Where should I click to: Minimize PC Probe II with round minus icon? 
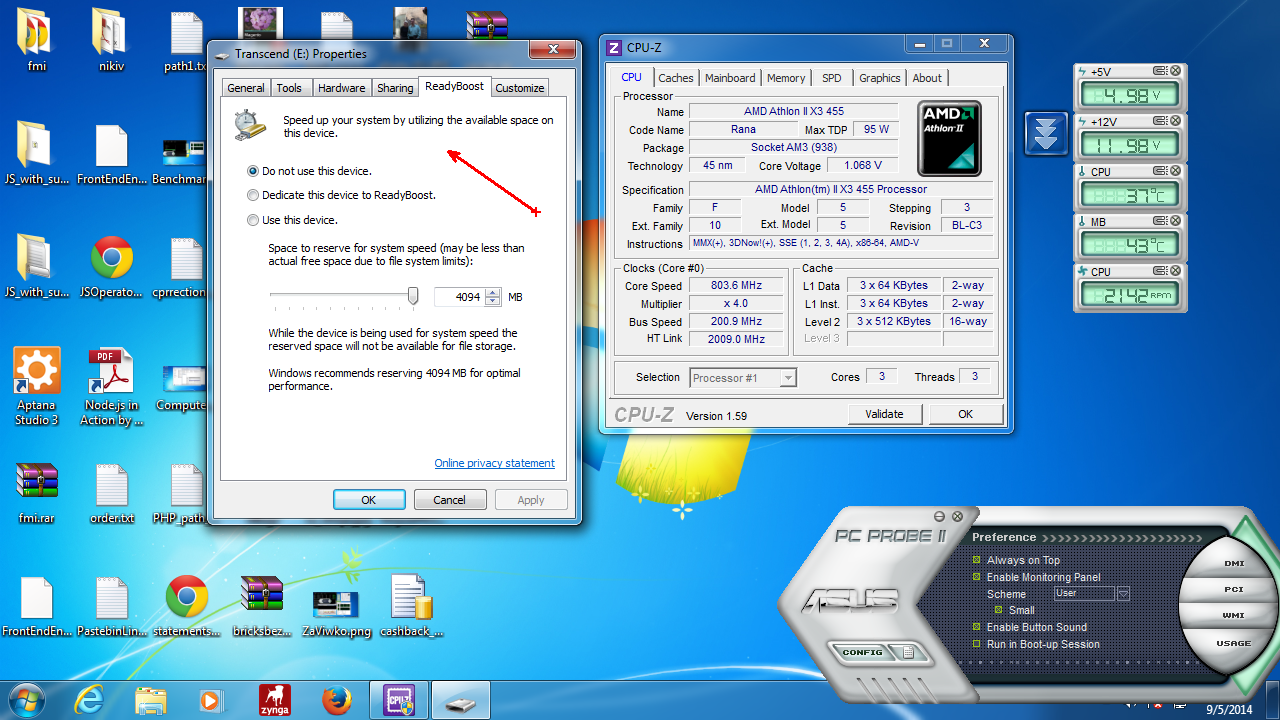click(x=939, y=517)
